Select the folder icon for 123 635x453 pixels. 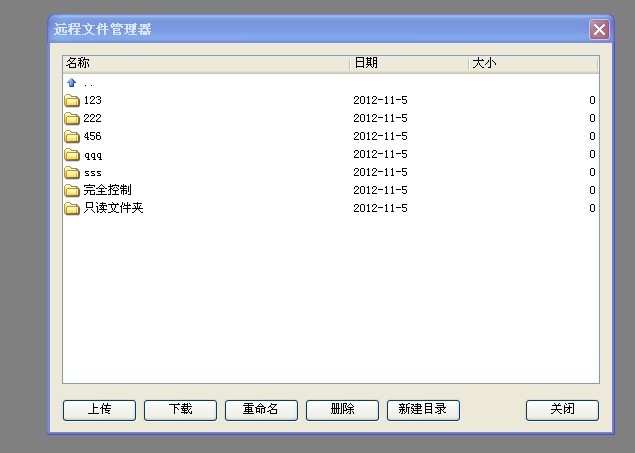(x=72, y=100)
